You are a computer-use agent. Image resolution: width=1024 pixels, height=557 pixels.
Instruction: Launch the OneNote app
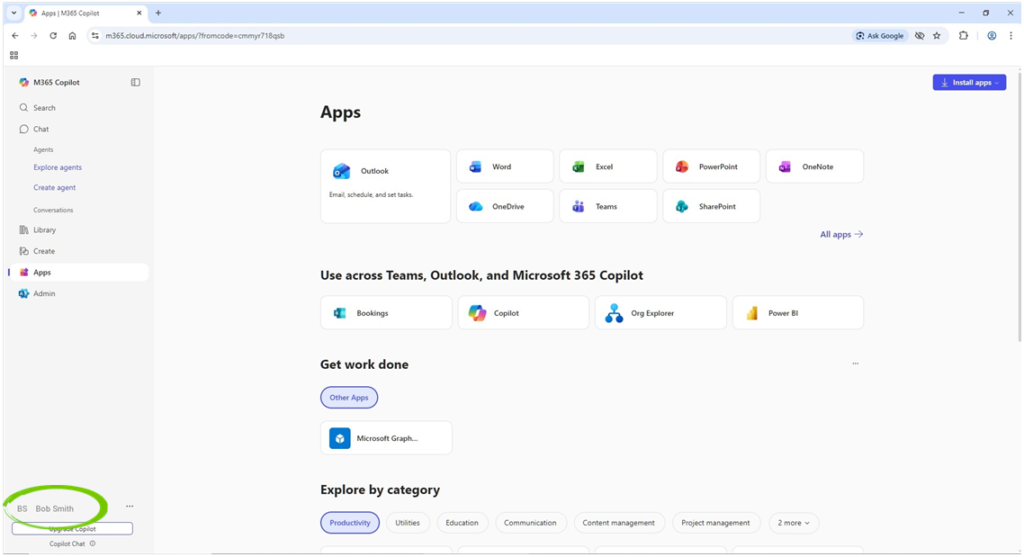point(814,167)
